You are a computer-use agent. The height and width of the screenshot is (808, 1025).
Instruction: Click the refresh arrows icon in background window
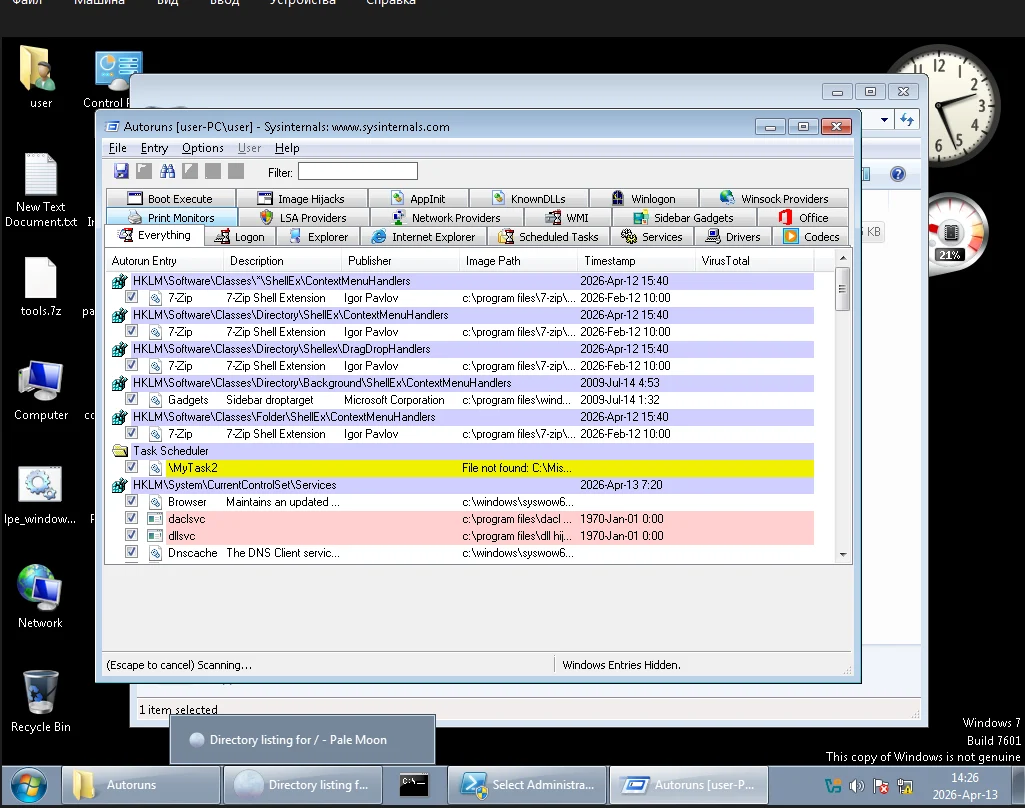[x=907, y=120]
